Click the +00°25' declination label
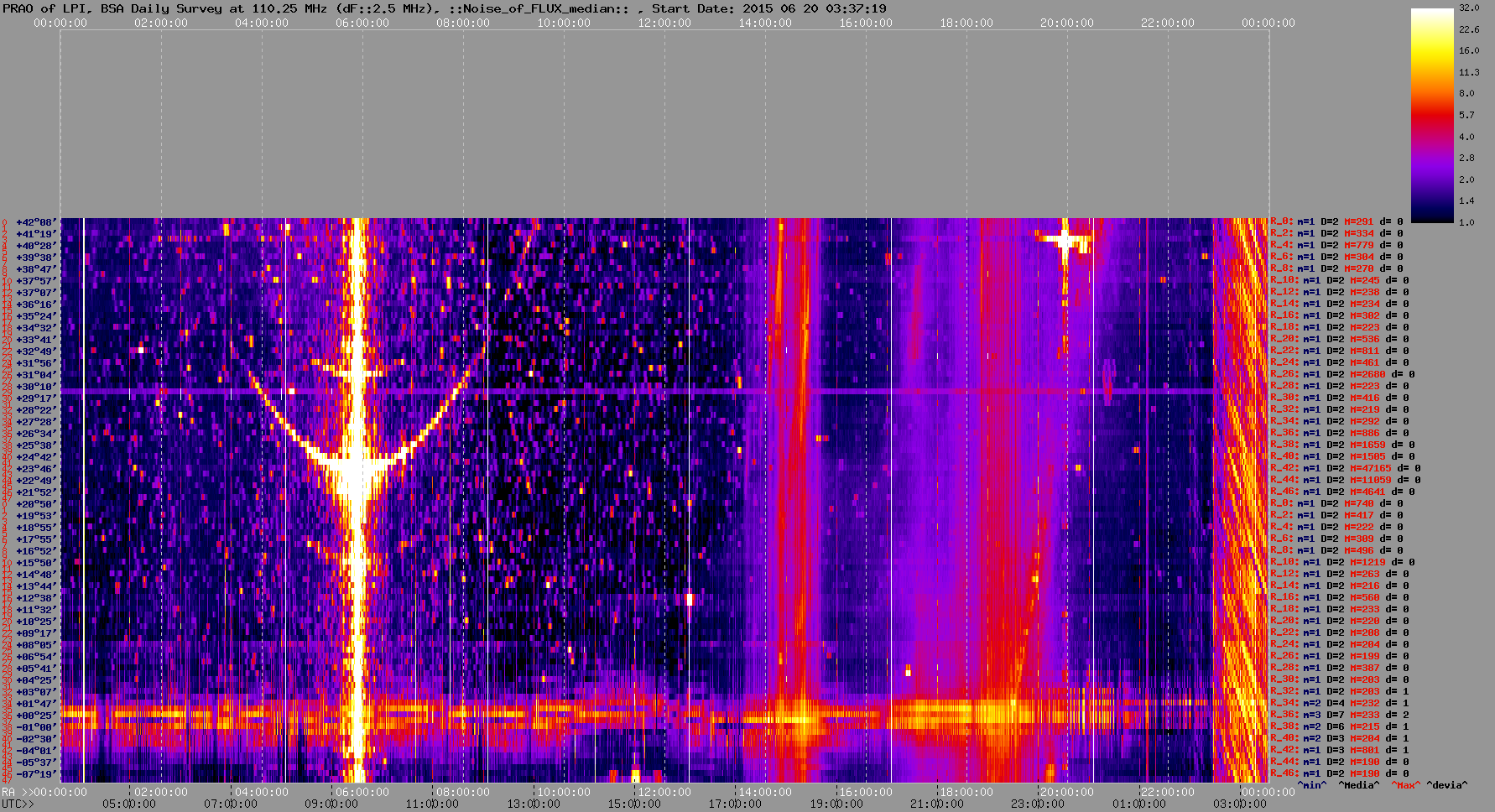Viewport: 1495px width, 812px height. (36, 716)
